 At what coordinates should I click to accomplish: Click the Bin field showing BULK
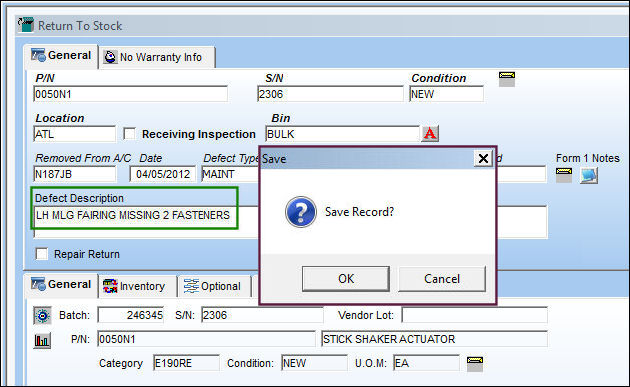coord(342,134)
